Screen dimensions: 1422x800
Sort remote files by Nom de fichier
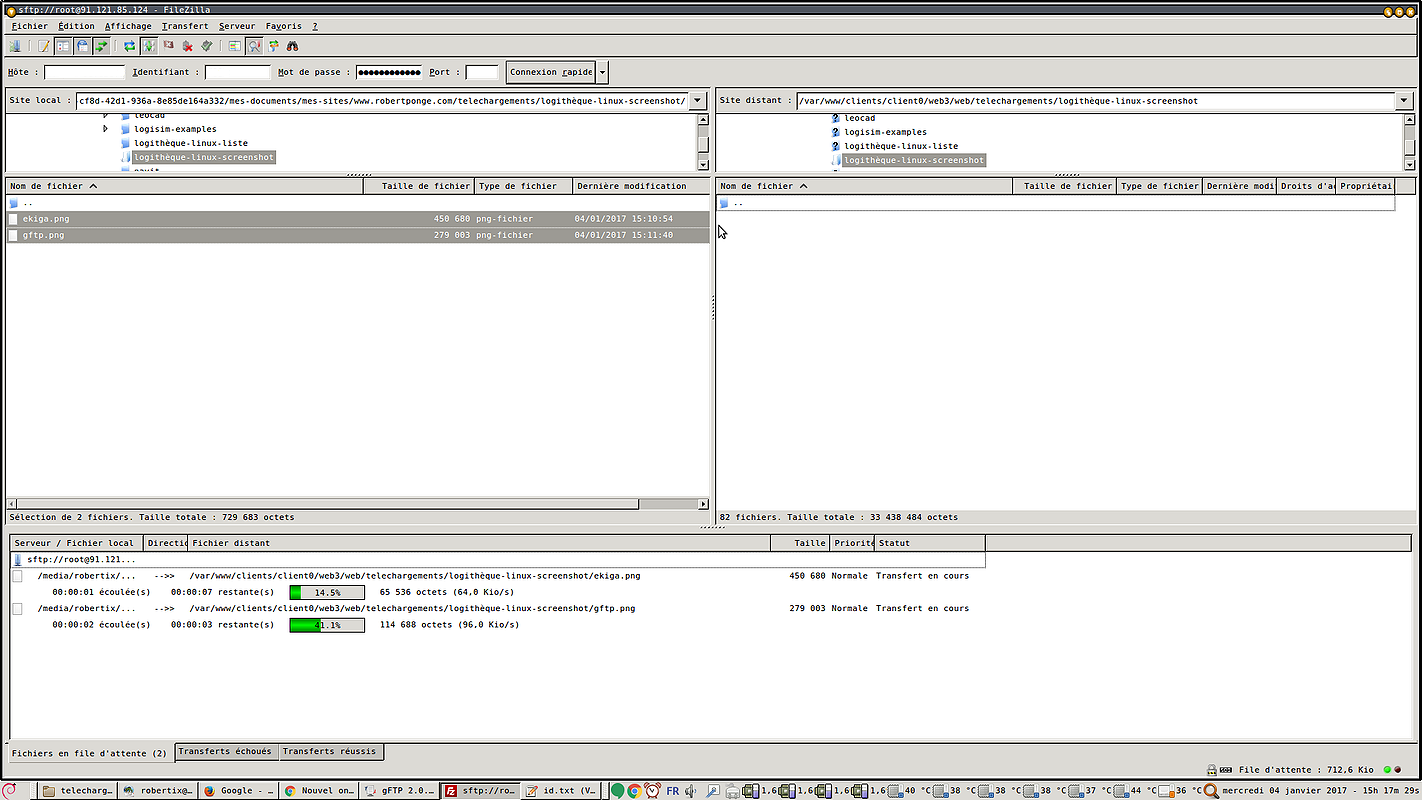point(865,186)
